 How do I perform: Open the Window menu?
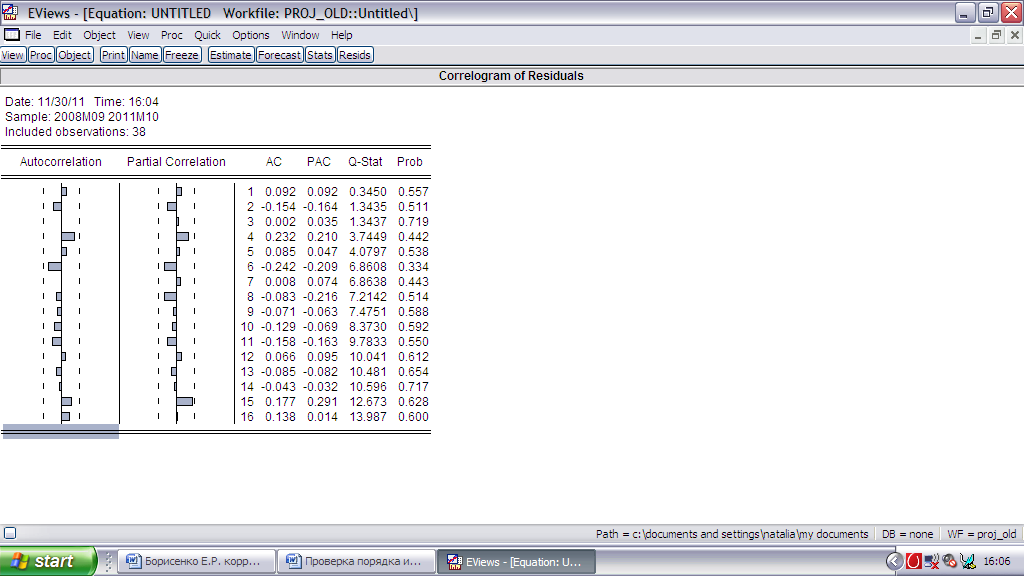click(x=300, y=35)
